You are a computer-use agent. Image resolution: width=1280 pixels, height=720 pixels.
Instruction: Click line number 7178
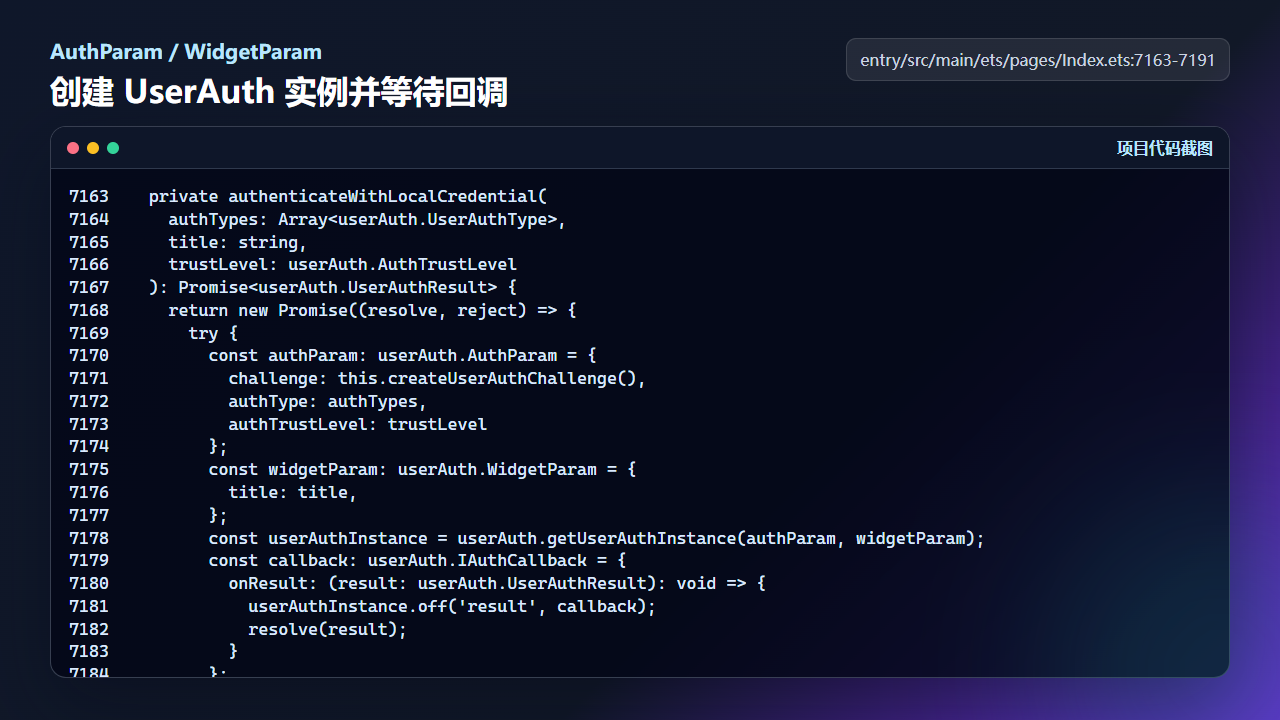pyautogui.click(x=89, y=538)
